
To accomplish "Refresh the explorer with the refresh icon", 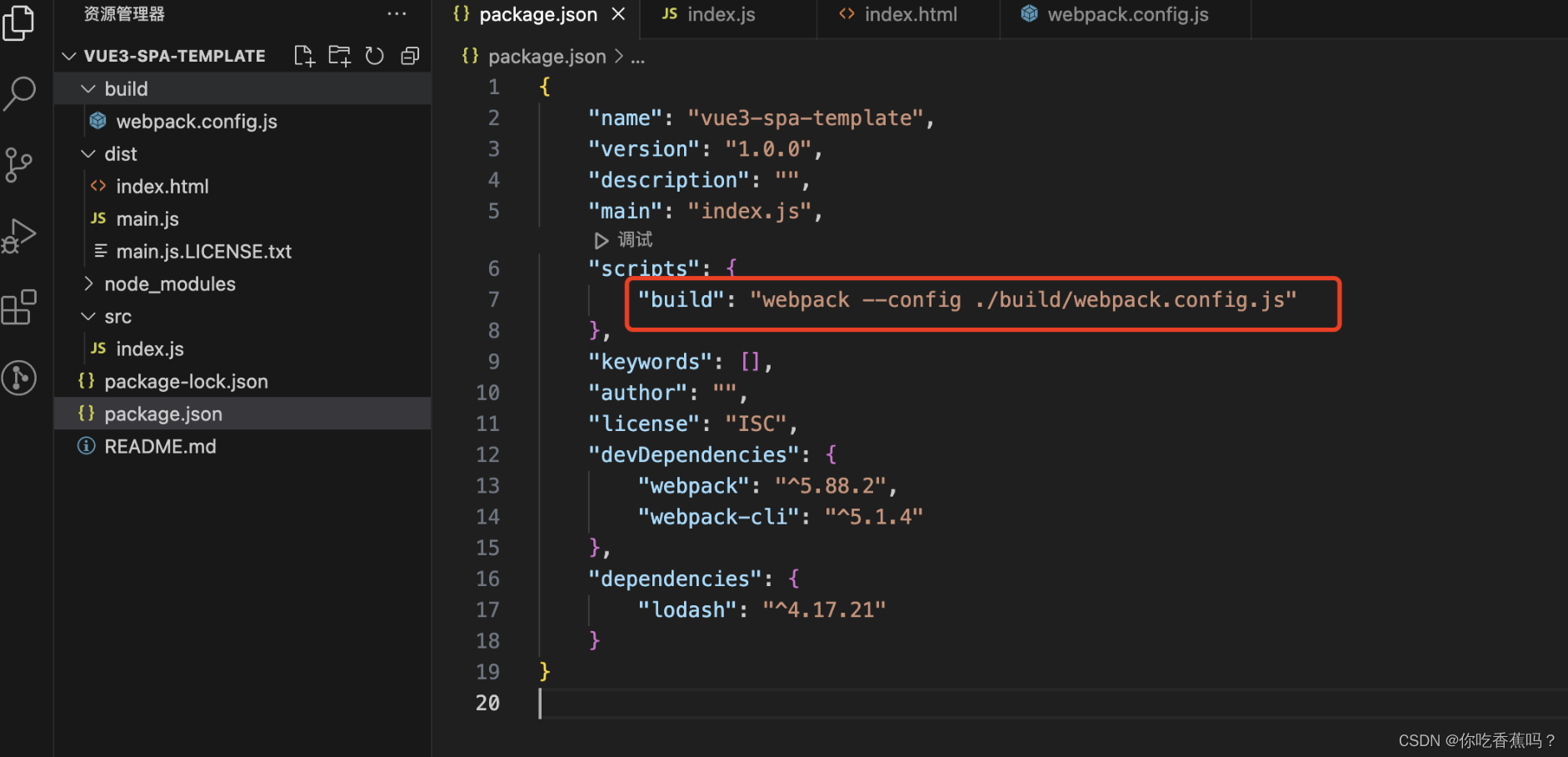I will pyautogui.click(x=375, y=56).
